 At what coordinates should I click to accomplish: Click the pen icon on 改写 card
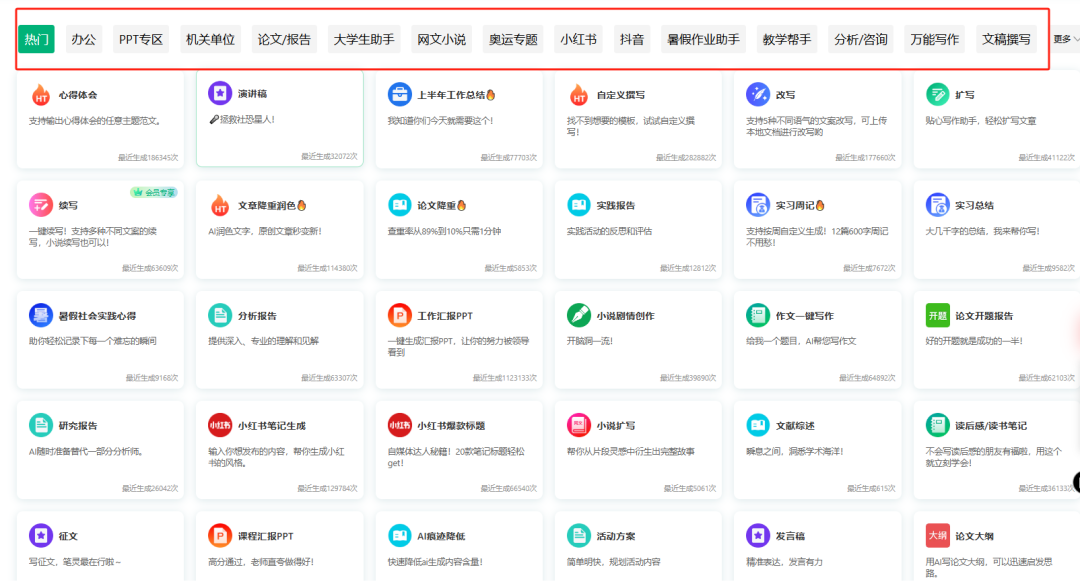(759, 96)
